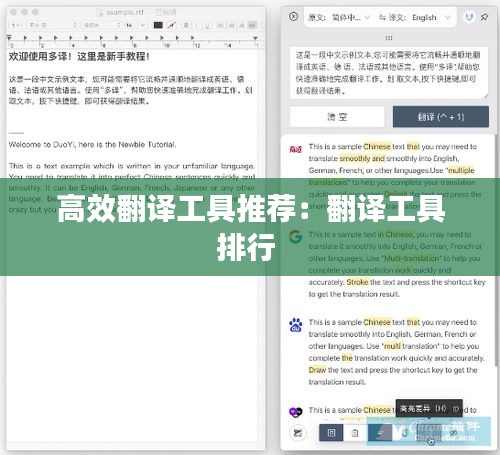Screen dimensions: 500x455
Task: Click the font size field showing 14
Action: (x=130, y=25)
